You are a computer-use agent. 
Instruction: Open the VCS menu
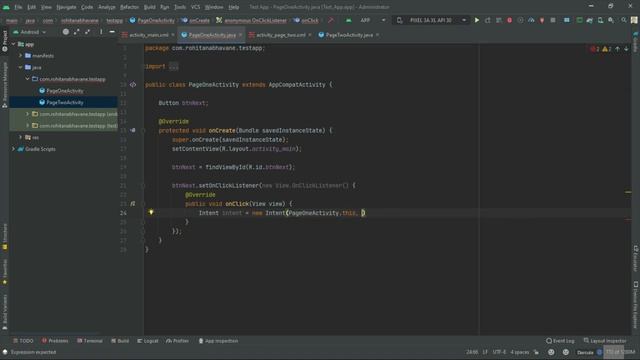click(196, 7)
